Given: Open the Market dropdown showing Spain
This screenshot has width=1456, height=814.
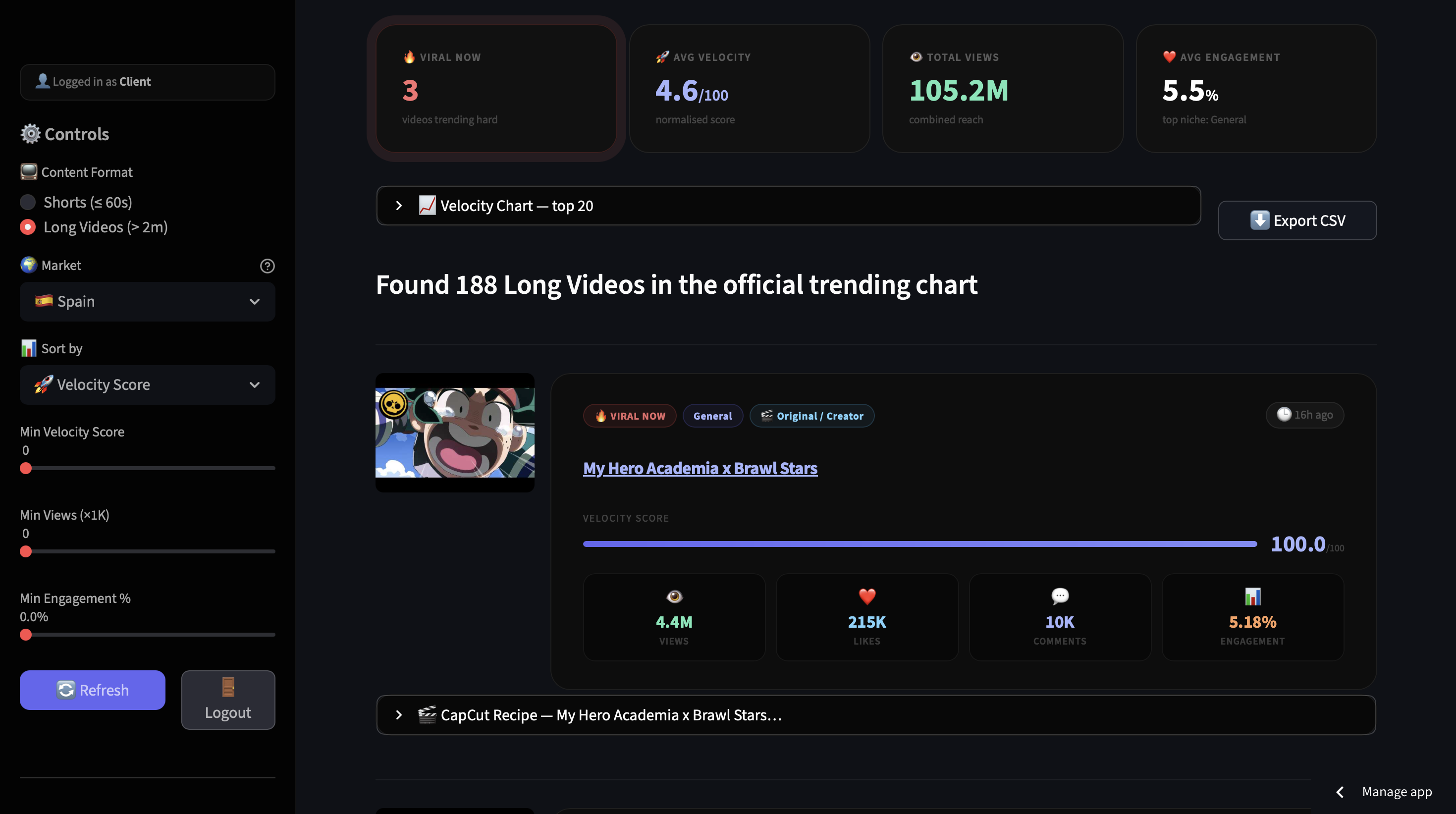Looking at the screenshot, I should [x=147, y=301].
